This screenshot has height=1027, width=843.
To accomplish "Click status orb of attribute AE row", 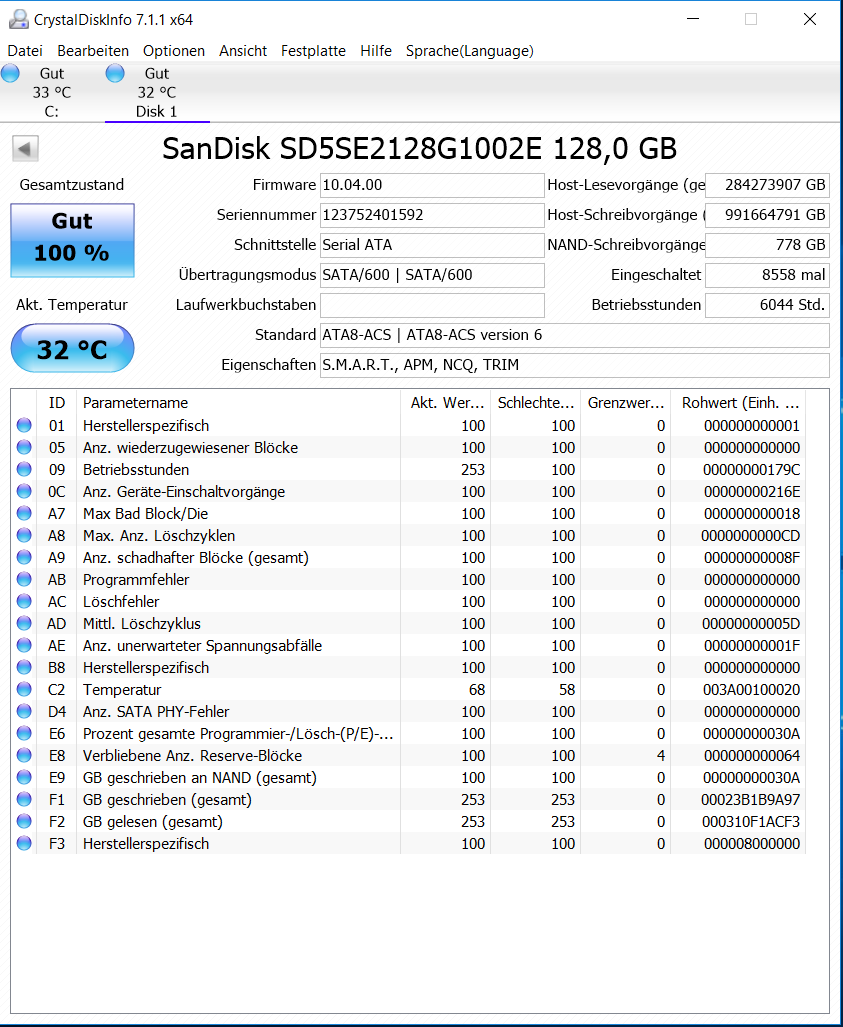I will click(24, 646).
